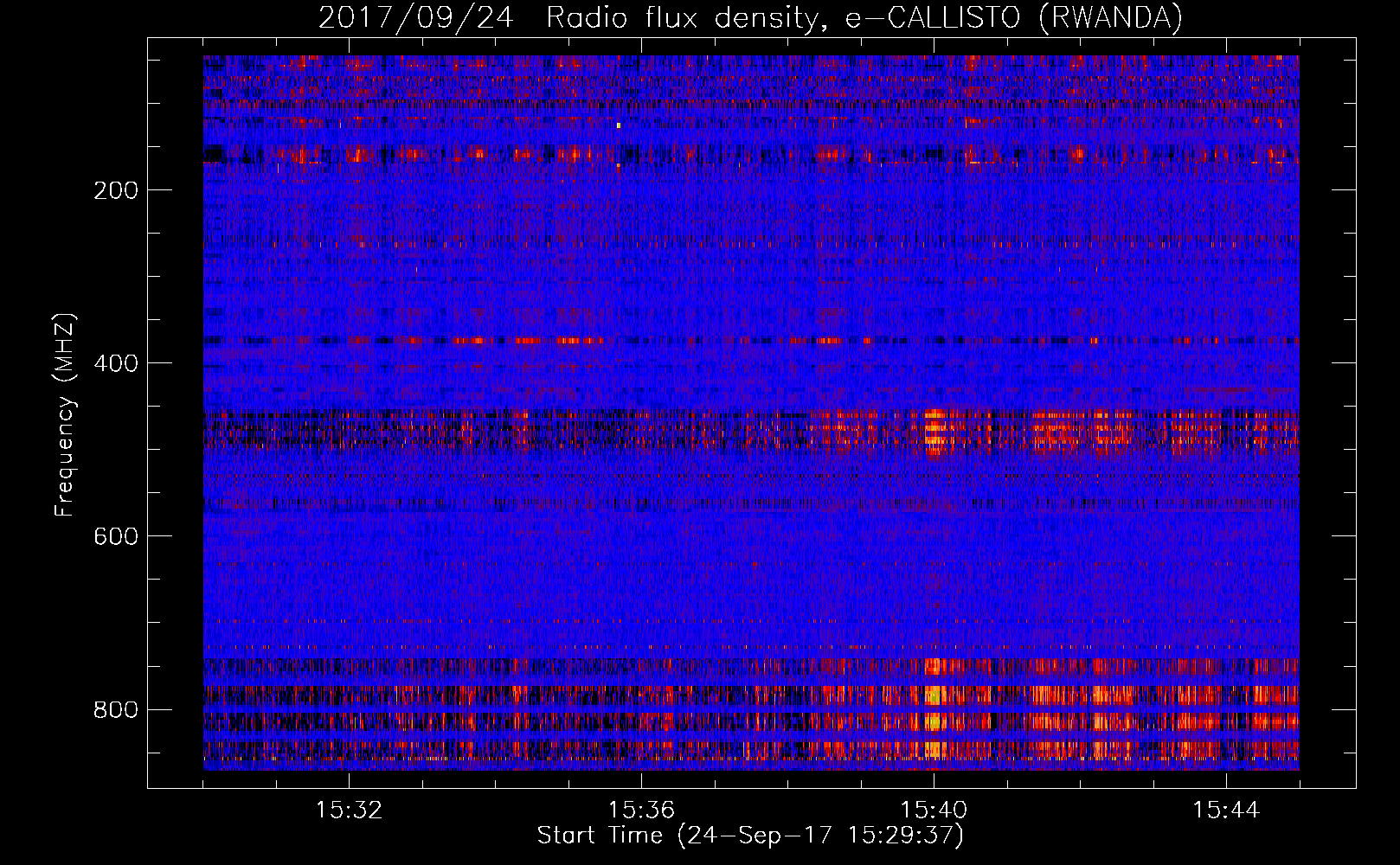Select the Frequency (MHZ) axis title
Image resolution: width=1400 pixels, height=865 pixels.
point(66,414)
